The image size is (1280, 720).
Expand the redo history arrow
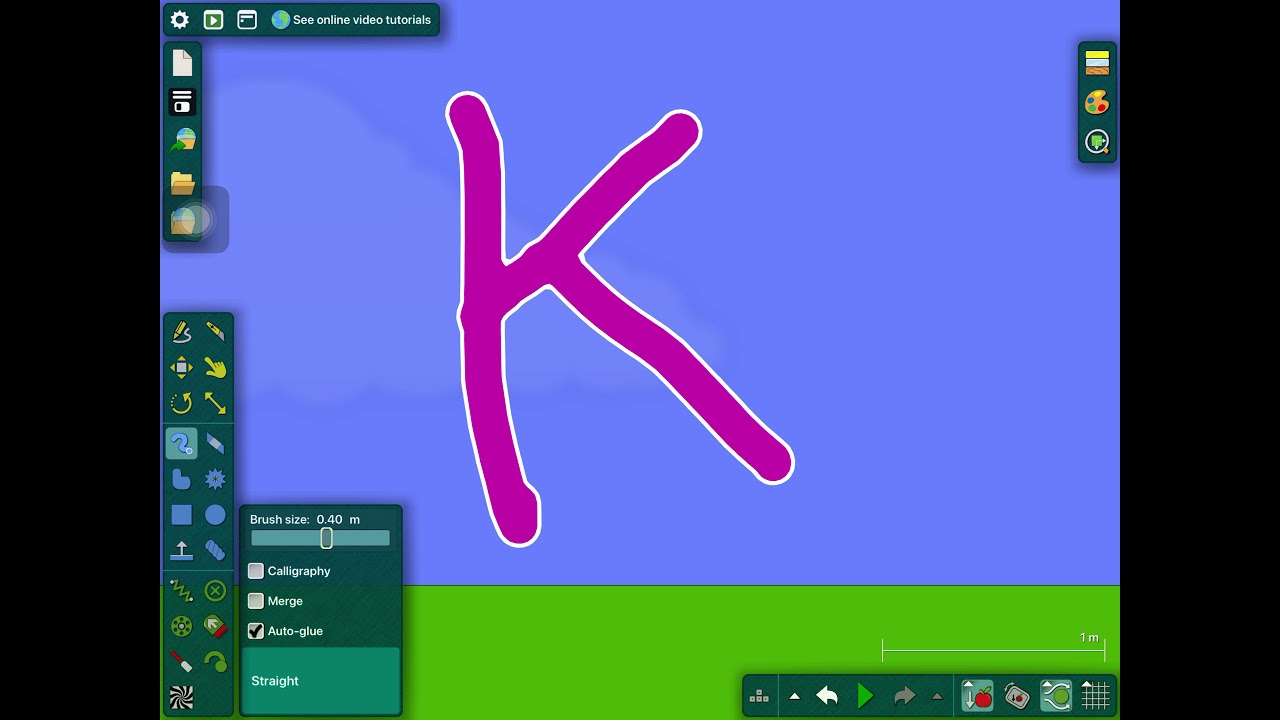tap(937, 696)
